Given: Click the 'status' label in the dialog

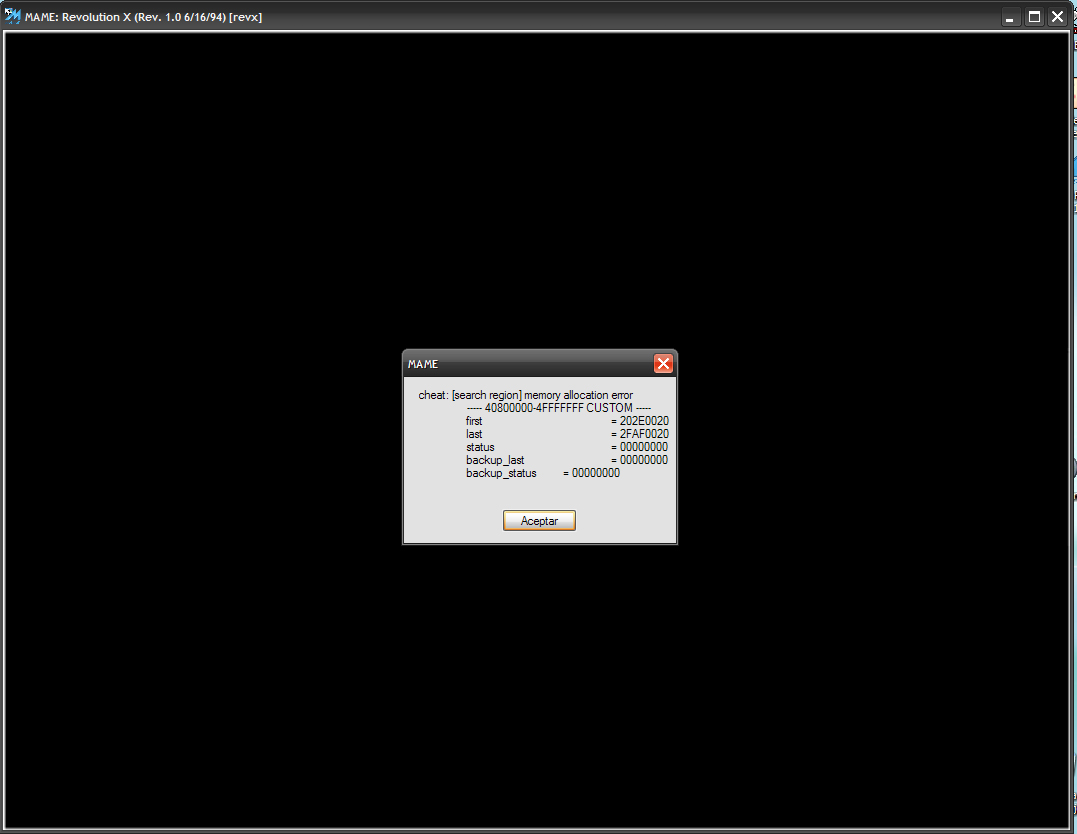Looking at the screenshot, I should [480, 447].
